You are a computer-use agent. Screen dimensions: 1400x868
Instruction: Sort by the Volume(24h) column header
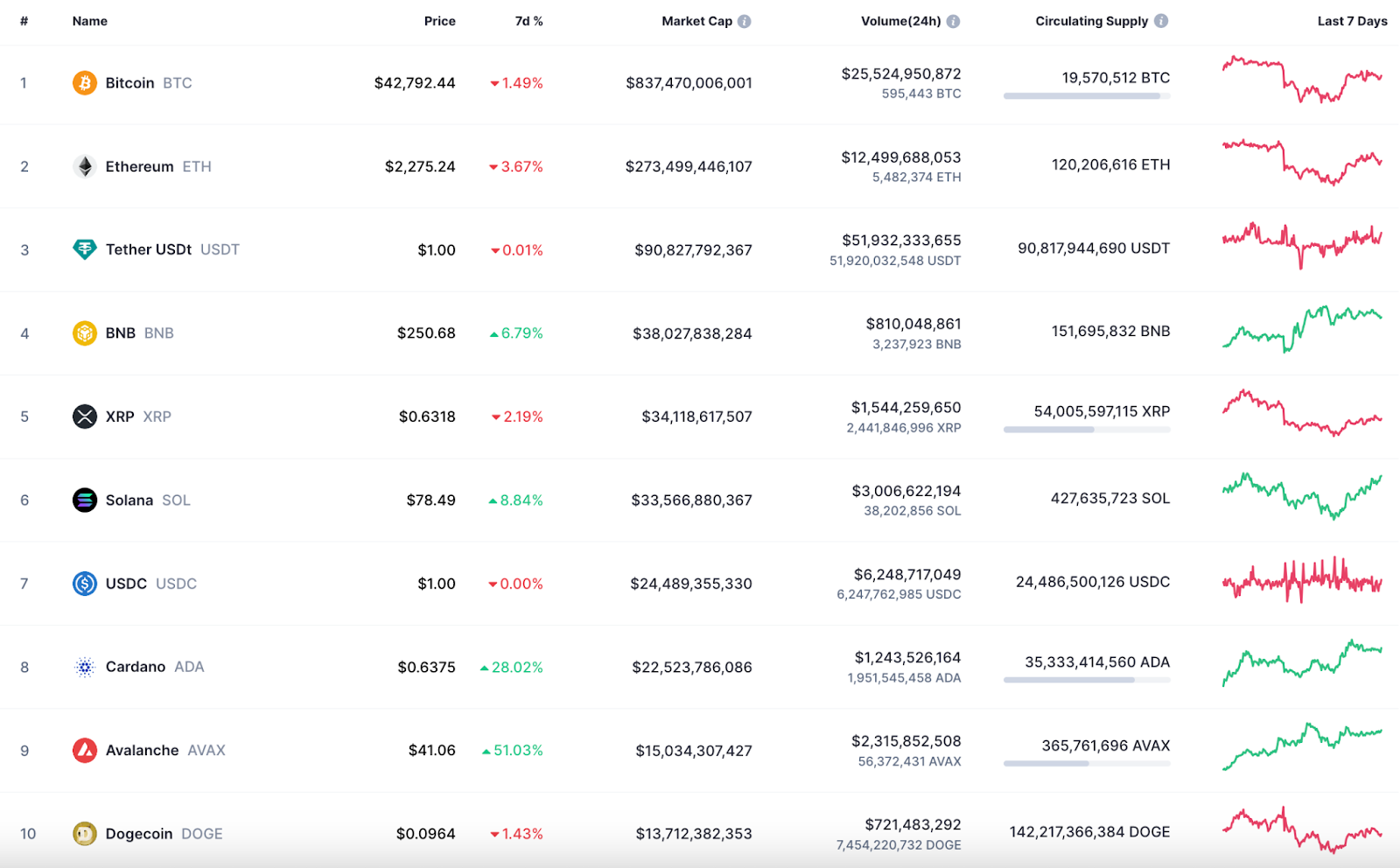tap(901, 21)
